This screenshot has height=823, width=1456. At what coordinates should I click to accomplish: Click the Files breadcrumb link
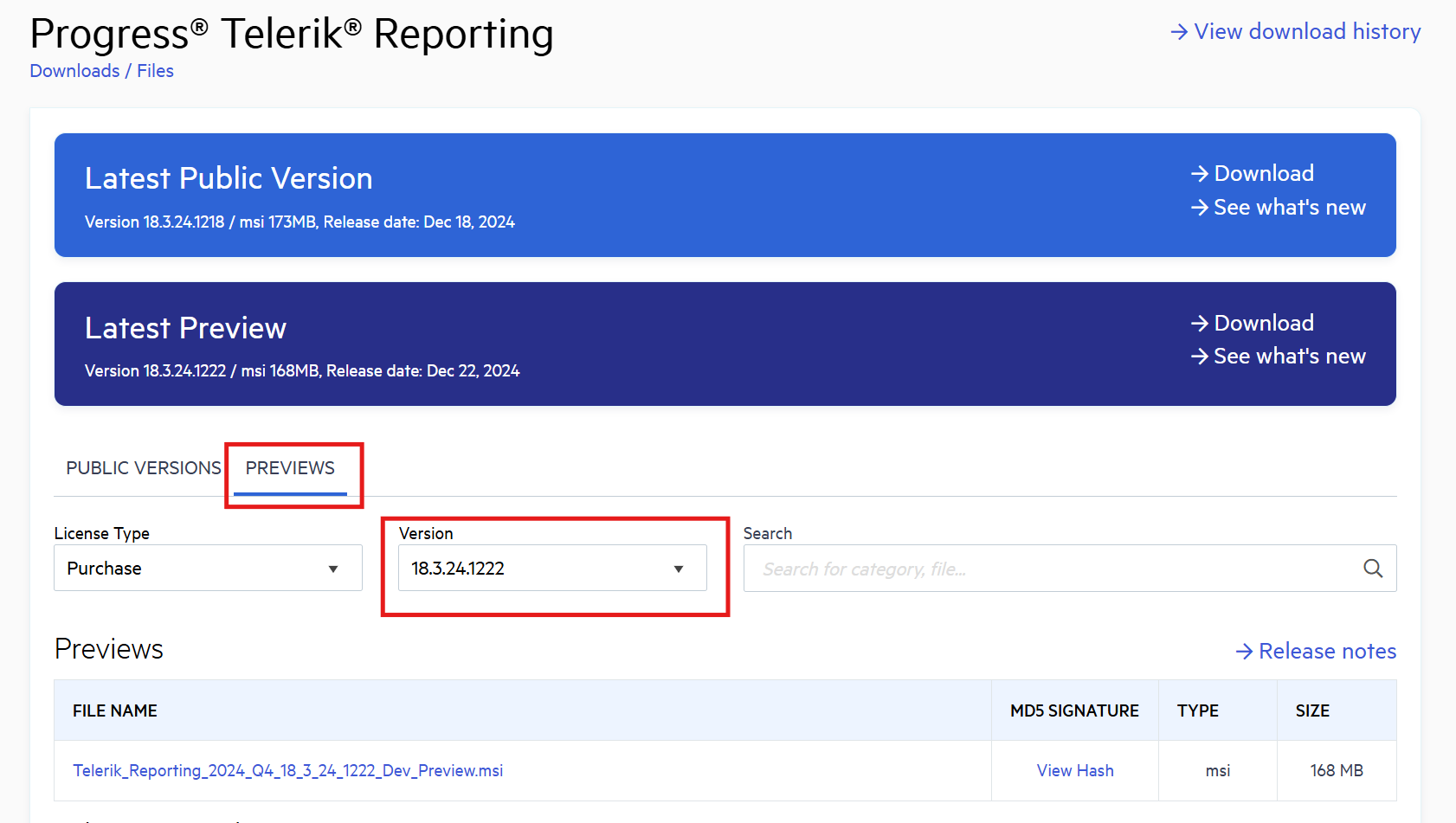click(155, 70)
